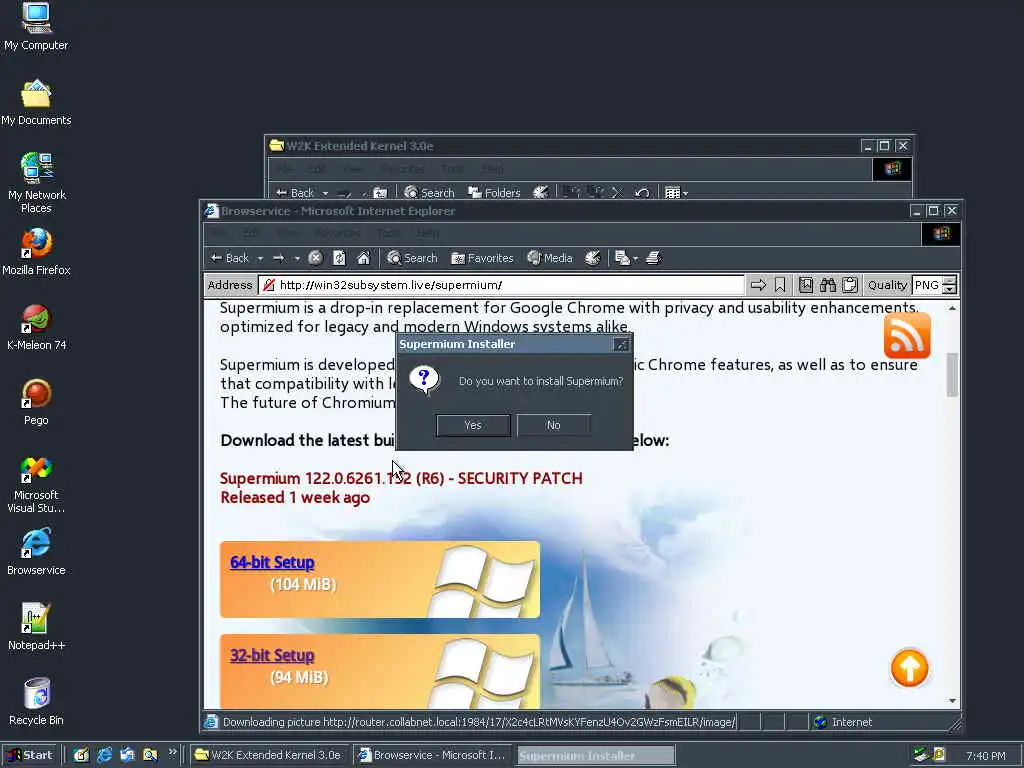Switch to Supermium Installer taskbar button
Screen dimensions: 1024x768
coord(596,755)
